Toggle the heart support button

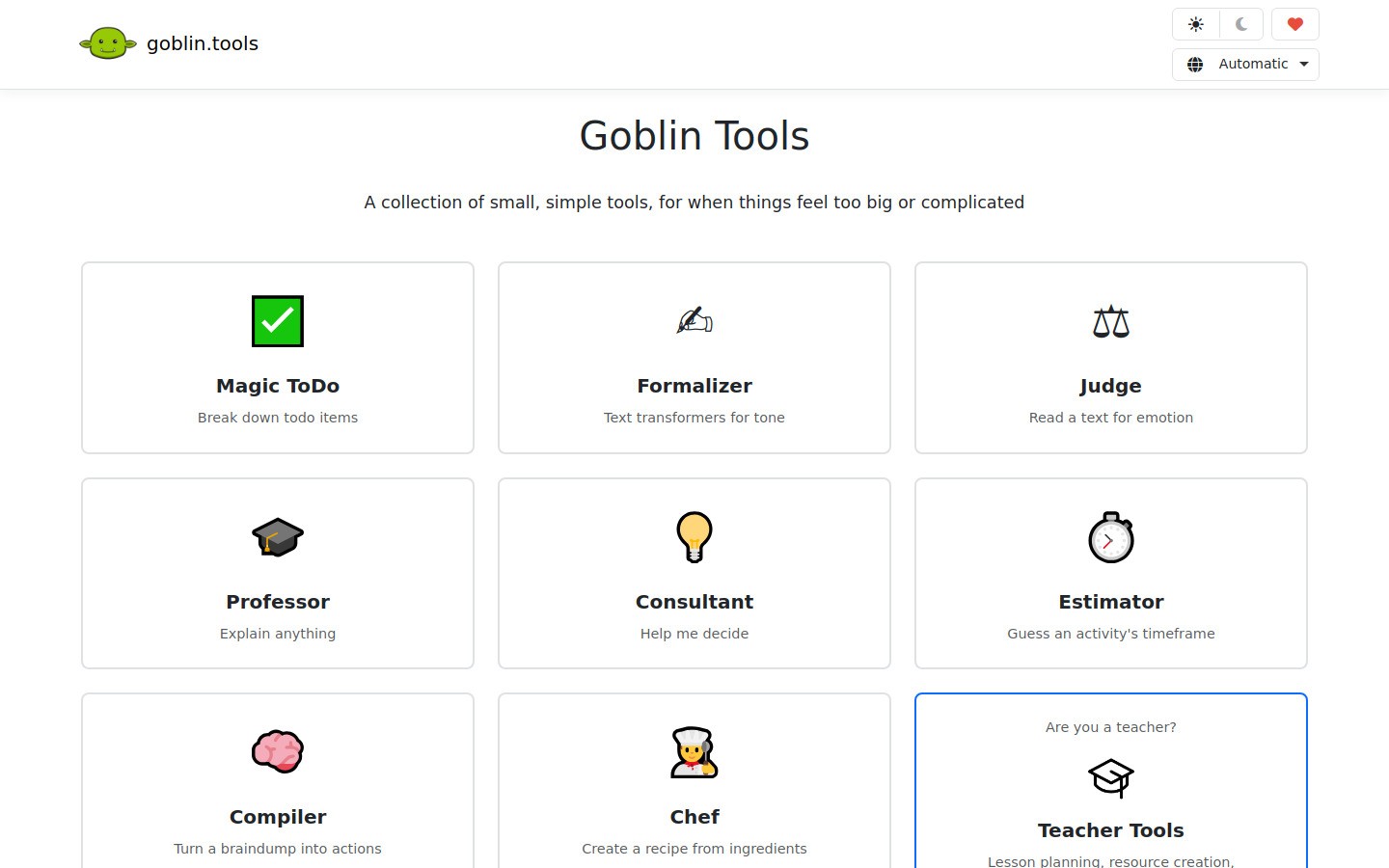click(x=1294, y=24)
